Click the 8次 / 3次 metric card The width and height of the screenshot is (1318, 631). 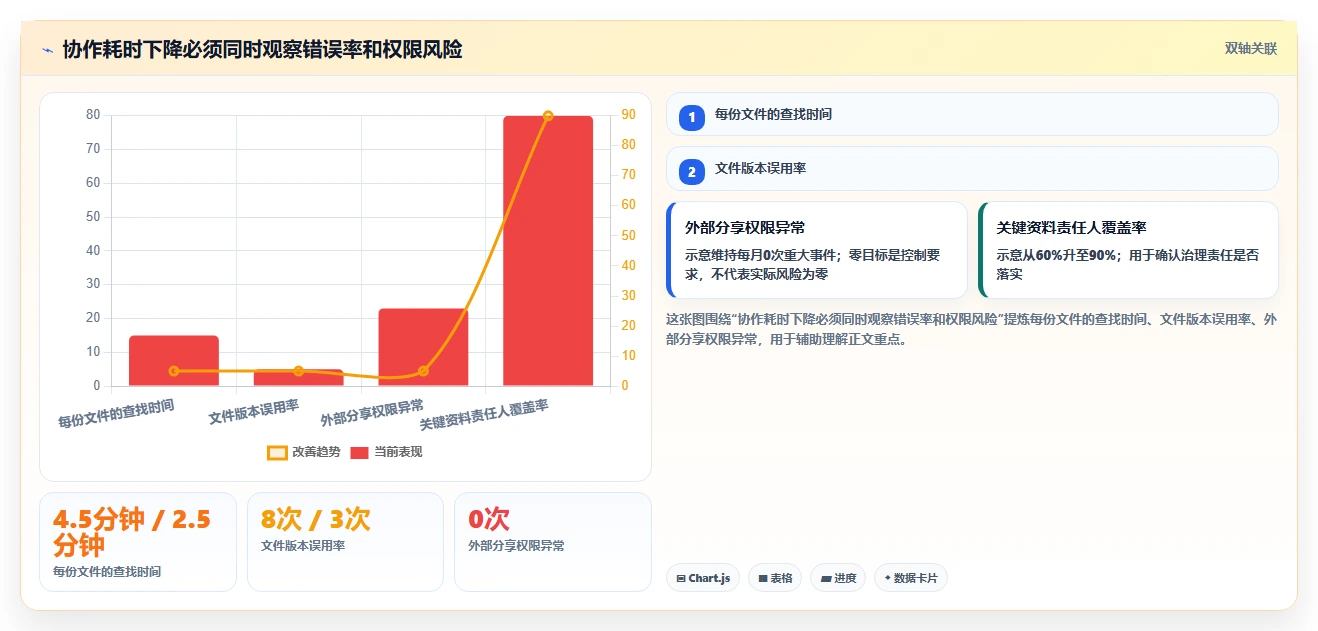point(345,542)
